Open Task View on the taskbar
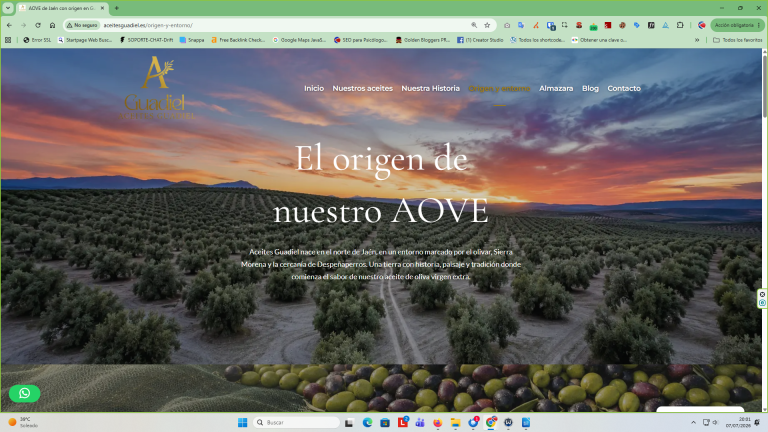This screenshot has width=768, height=432. point(349,422)
